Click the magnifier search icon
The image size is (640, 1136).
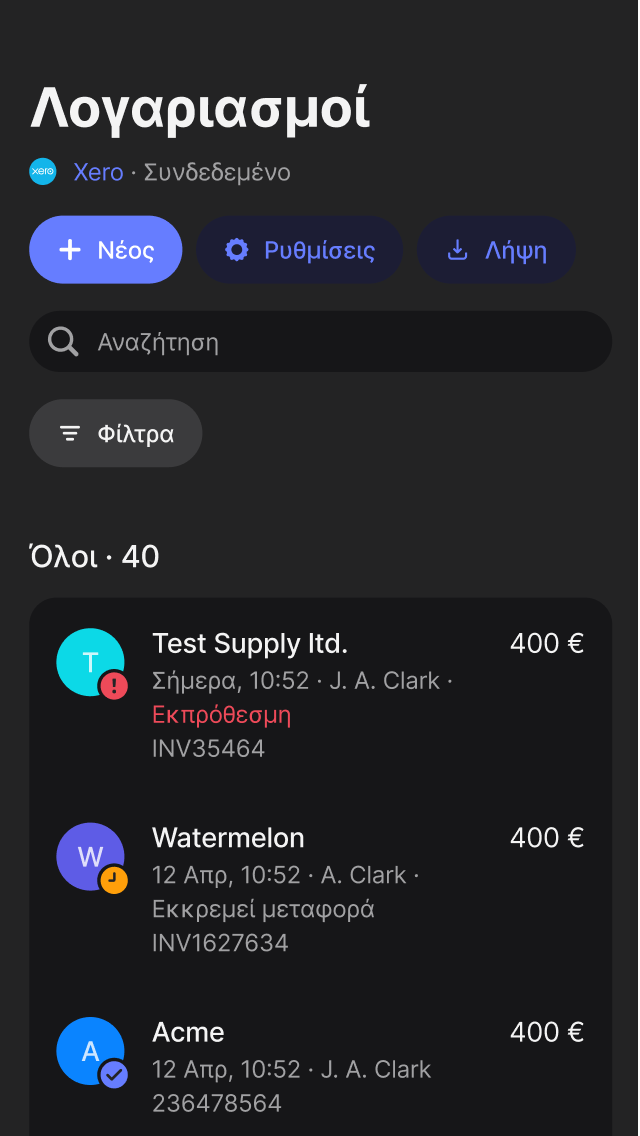pos(63,341)
